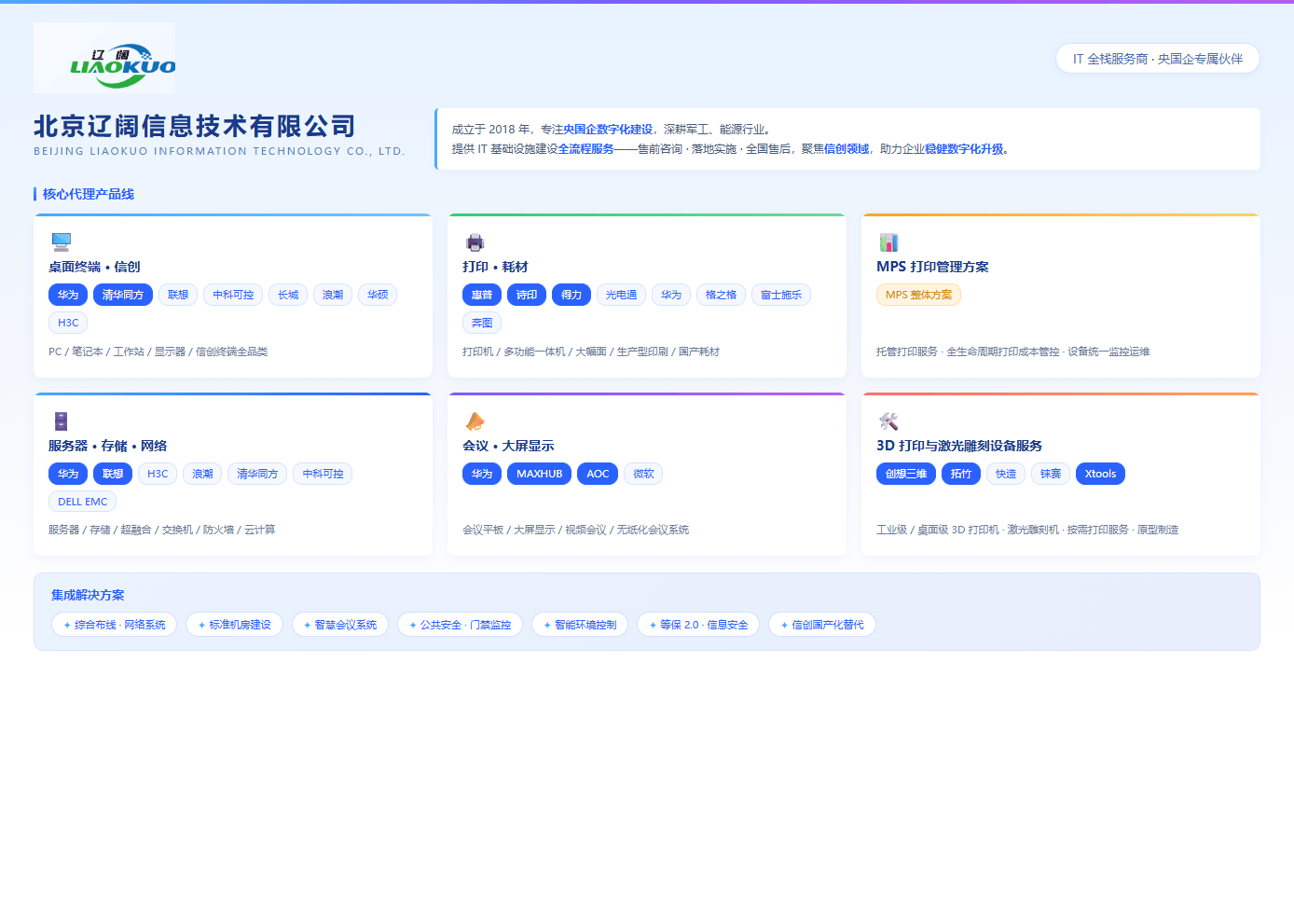Click the tools icon on 3D 打印 card
Image resolution: width=1294 pixels, height=924 pixels.
tap(888, 421)
